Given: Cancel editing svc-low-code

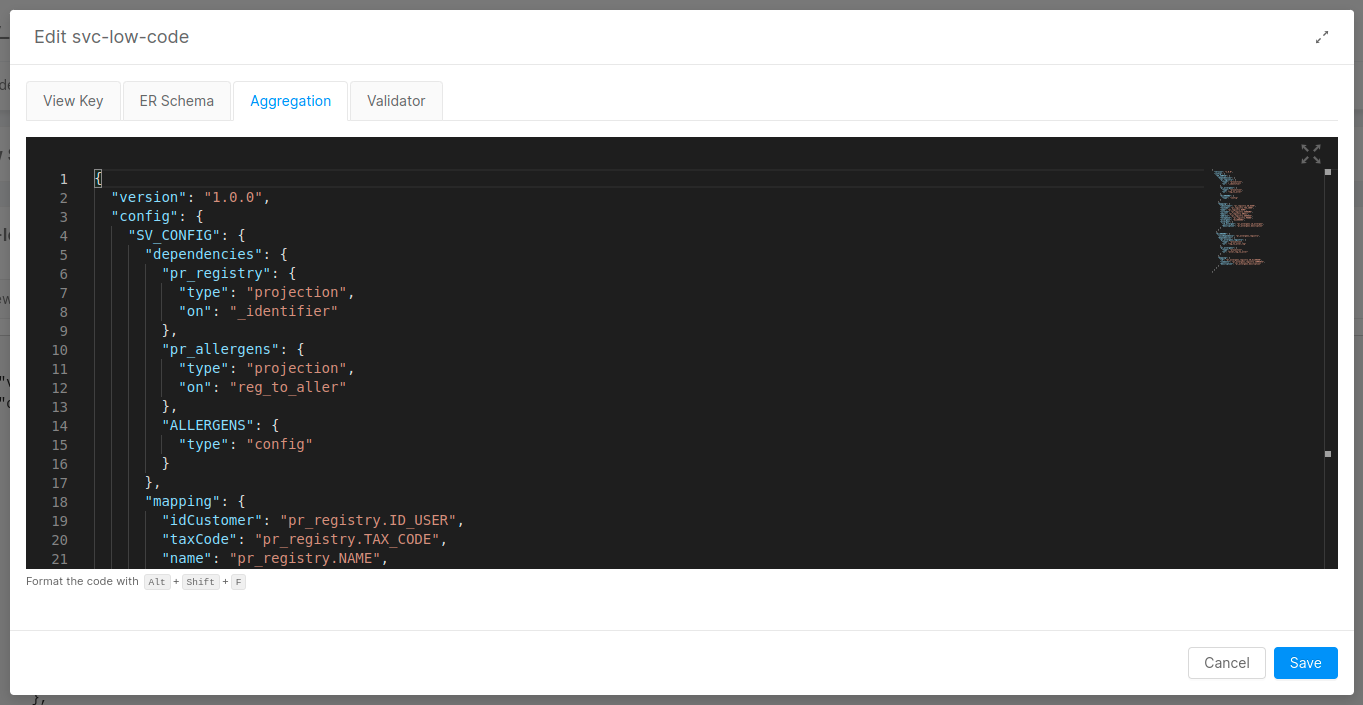Looking at the screenshot, I should [1226, 662].
